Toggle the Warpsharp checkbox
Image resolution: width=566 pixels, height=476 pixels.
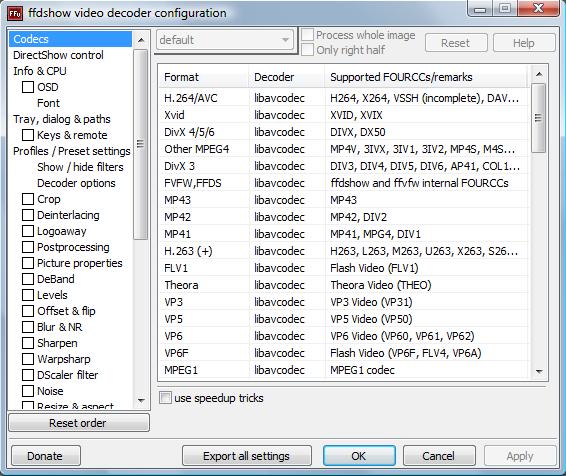[28, 359]
